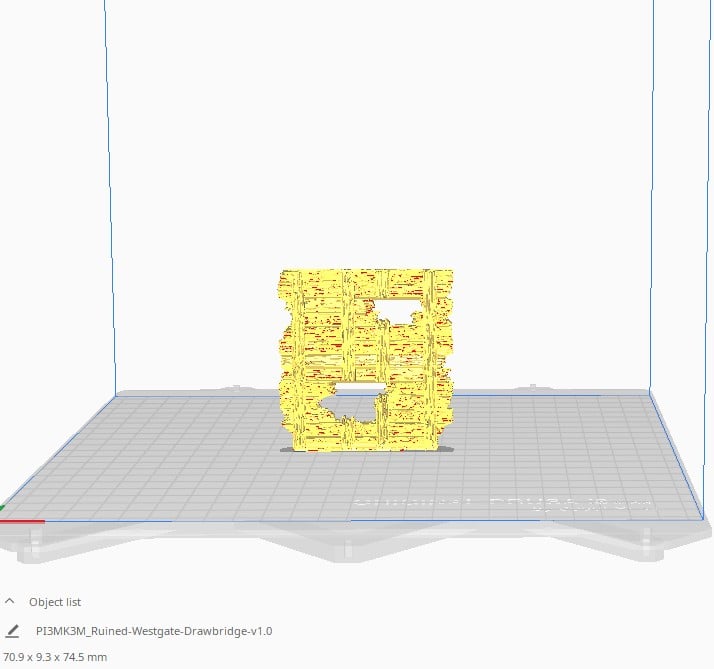
Task: Click the pencil rename icon
Action: (x=13, y=631)
